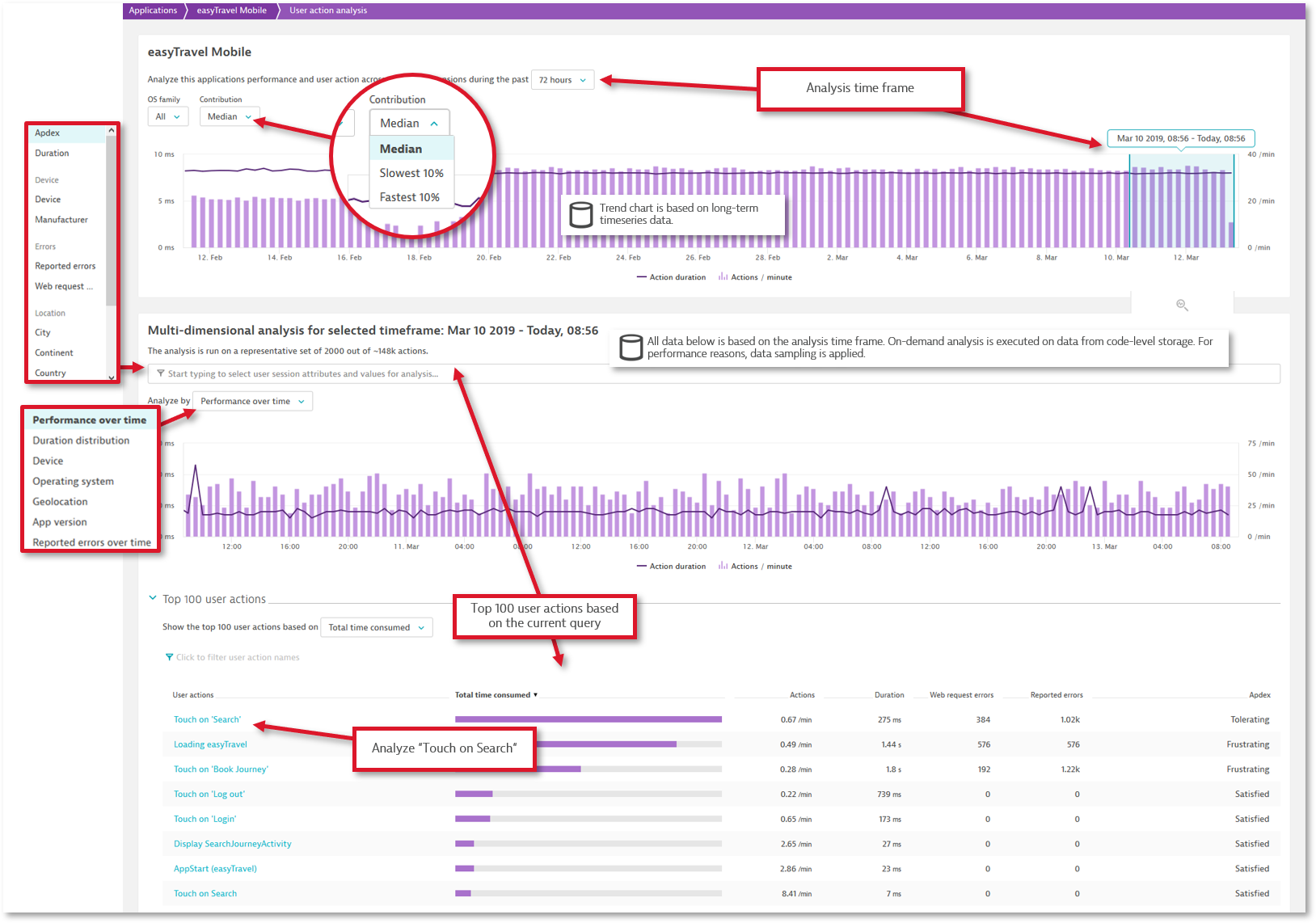
Task: Click the Loading easyTravel time consumed bar
Action: 588,744
